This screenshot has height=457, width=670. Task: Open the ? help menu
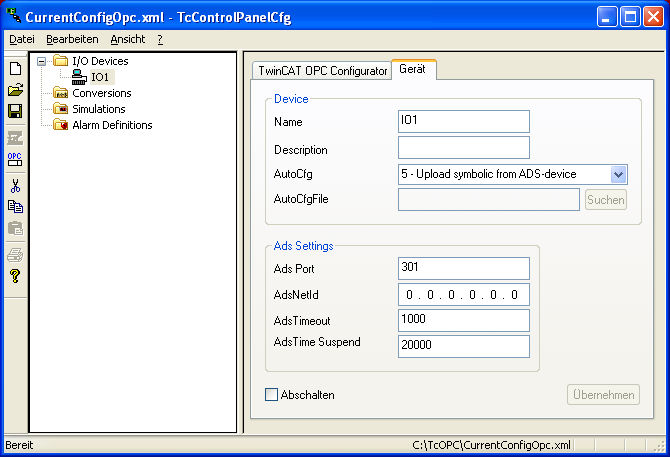tap(160, 40)
